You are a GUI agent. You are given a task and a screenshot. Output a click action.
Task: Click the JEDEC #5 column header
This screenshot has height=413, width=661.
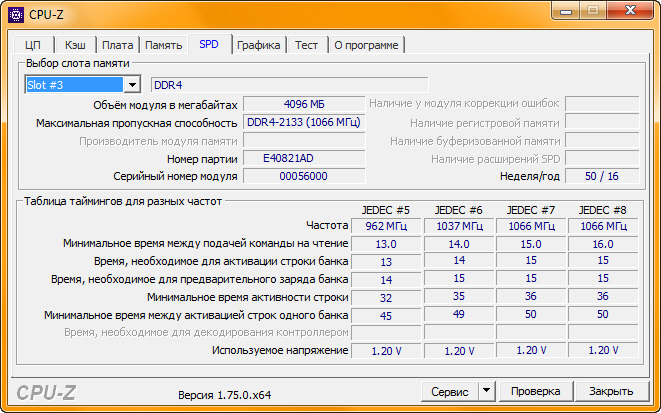click(x=386, y=210)
